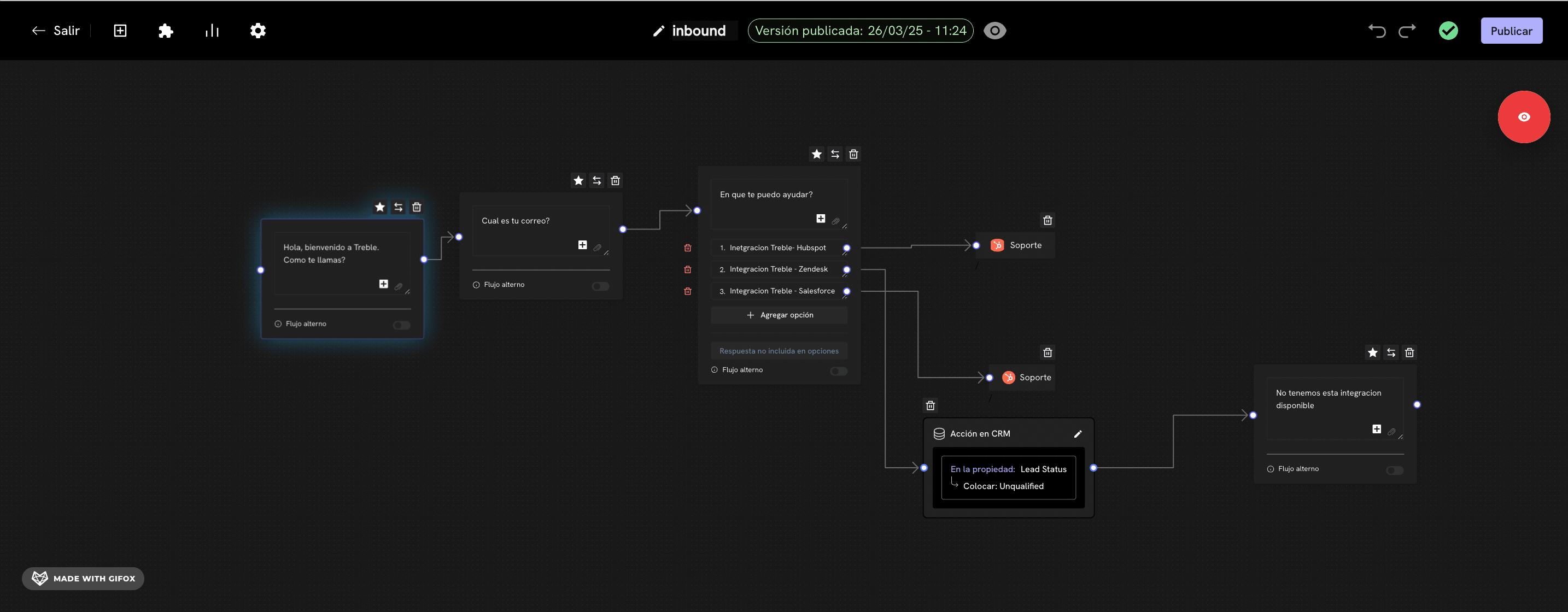Click the add block plus-square icon
This screenshot has width=1568, height=612.
(120, 31)
